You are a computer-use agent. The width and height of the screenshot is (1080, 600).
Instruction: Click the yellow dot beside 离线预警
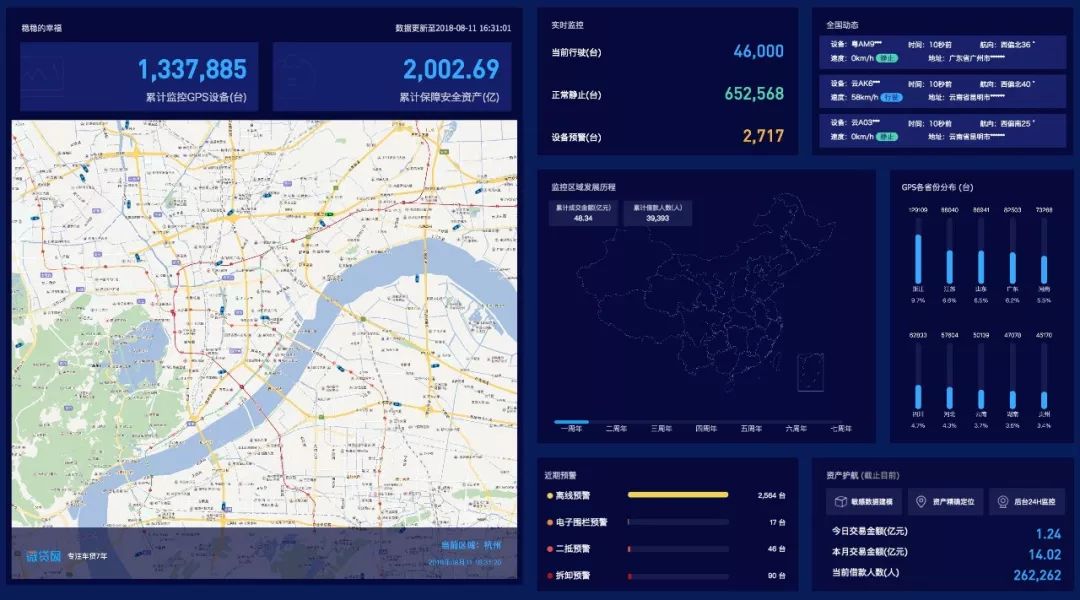pyautogui.click(x=550, y=495)
